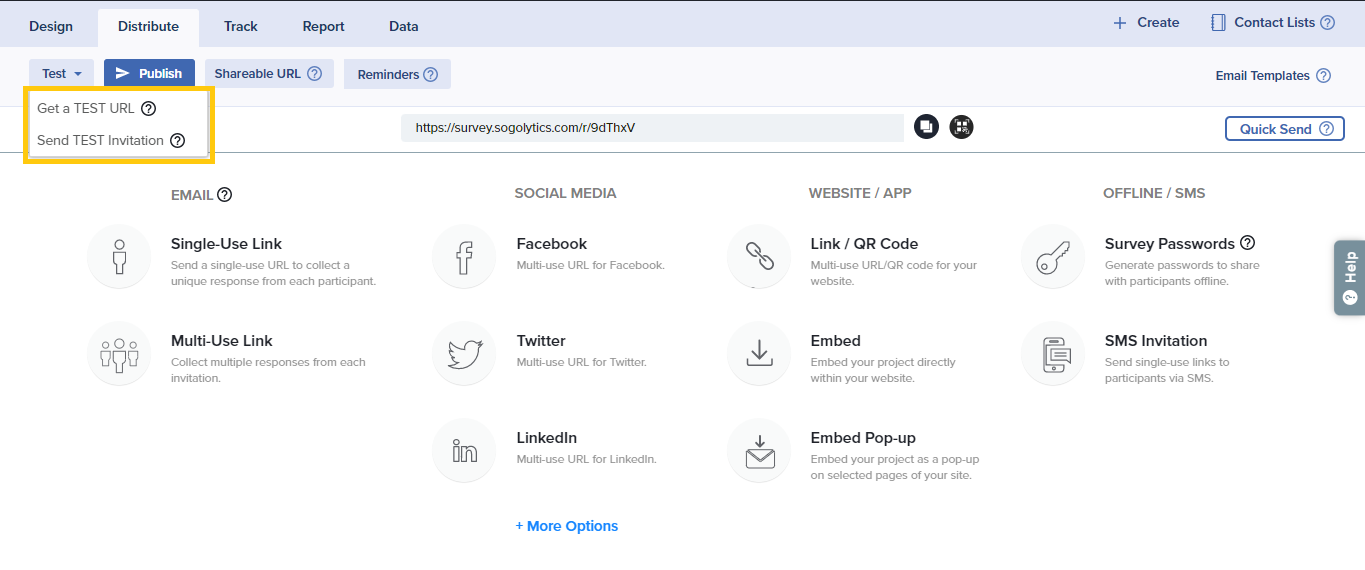Expand + More Options link
1365x570 pixels.
(567, 526)
